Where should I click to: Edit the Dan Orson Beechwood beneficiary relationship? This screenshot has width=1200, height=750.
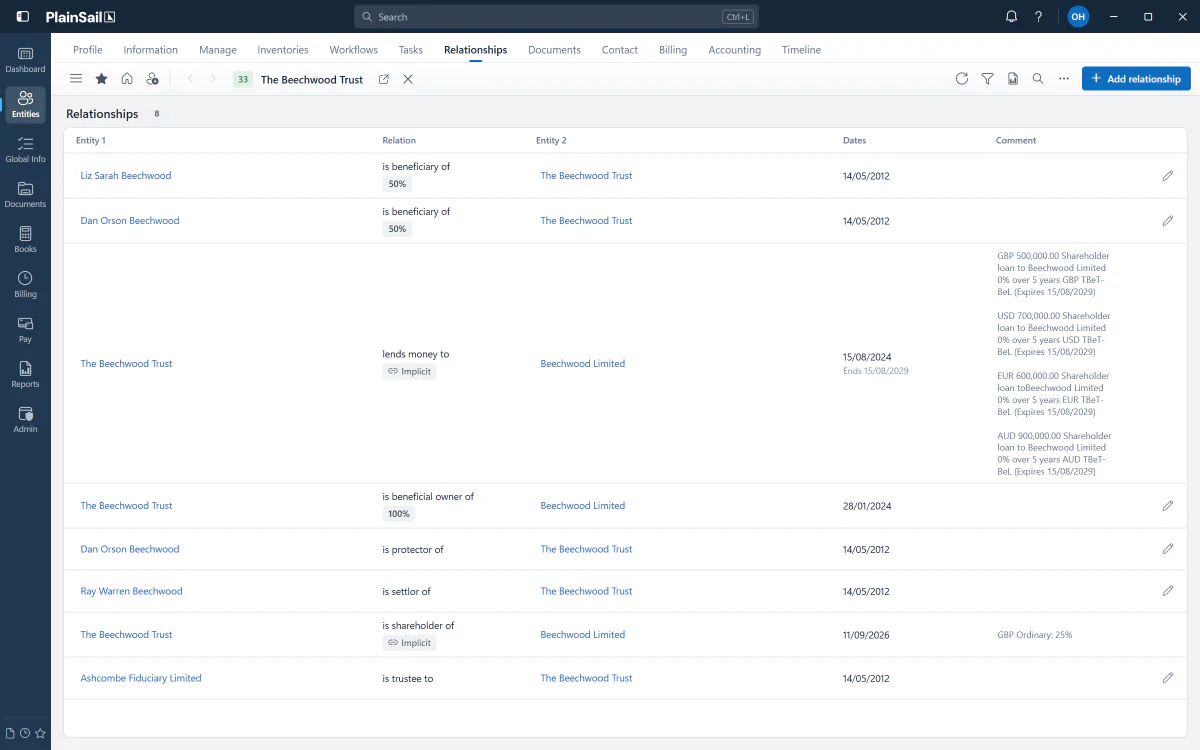tap(1167, 221)
